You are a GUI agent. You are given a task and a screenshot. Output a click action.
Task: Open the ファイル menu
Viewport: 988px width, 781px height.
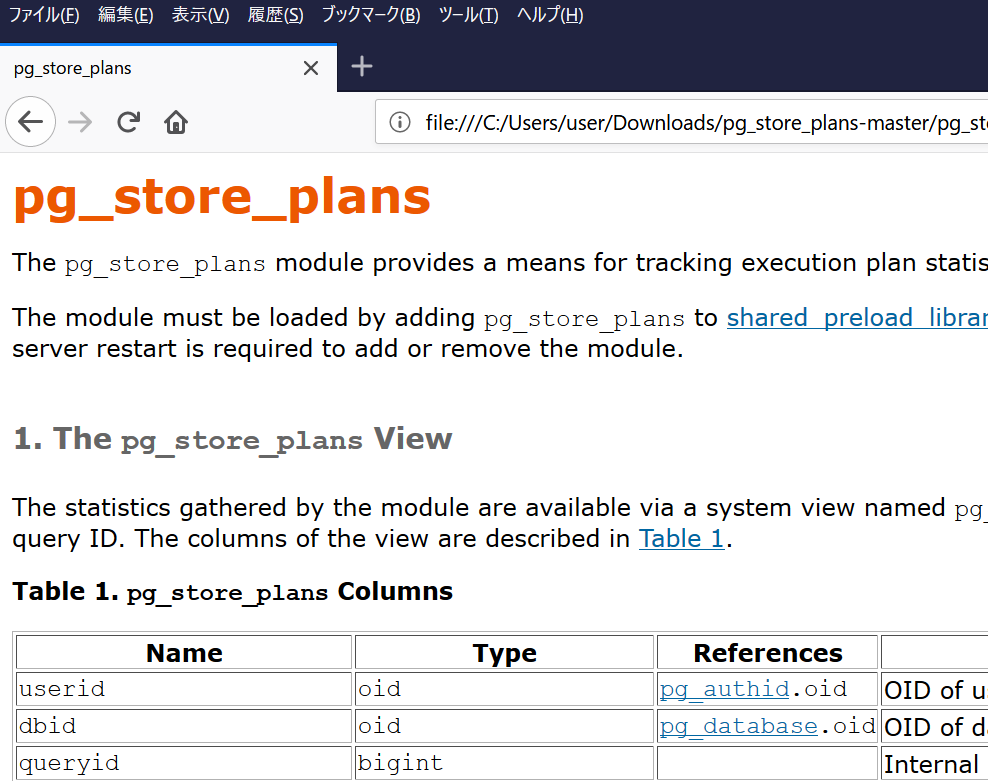coord(44,15)
